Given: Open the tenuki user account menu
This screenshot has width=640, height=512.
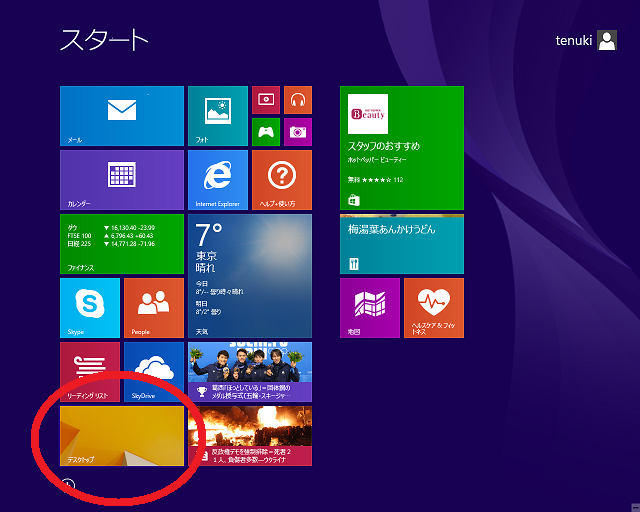Looking at the screenshot, I should (x=586, y=40).
